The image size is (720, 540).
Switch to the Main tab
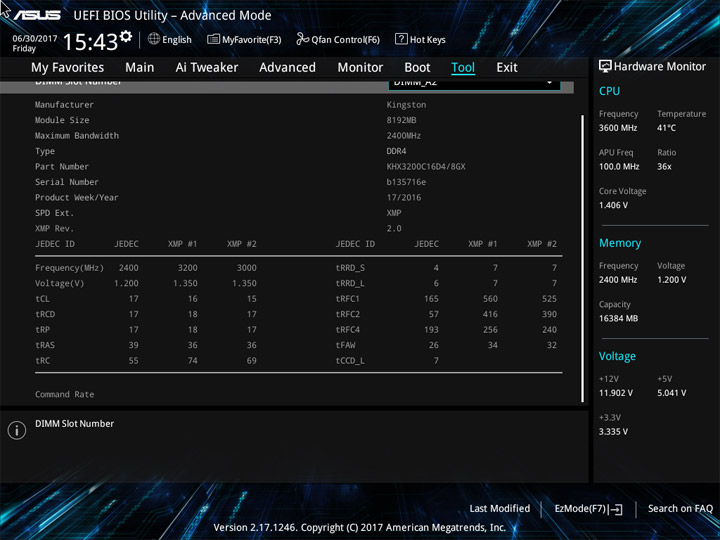[x=140, y=68]
